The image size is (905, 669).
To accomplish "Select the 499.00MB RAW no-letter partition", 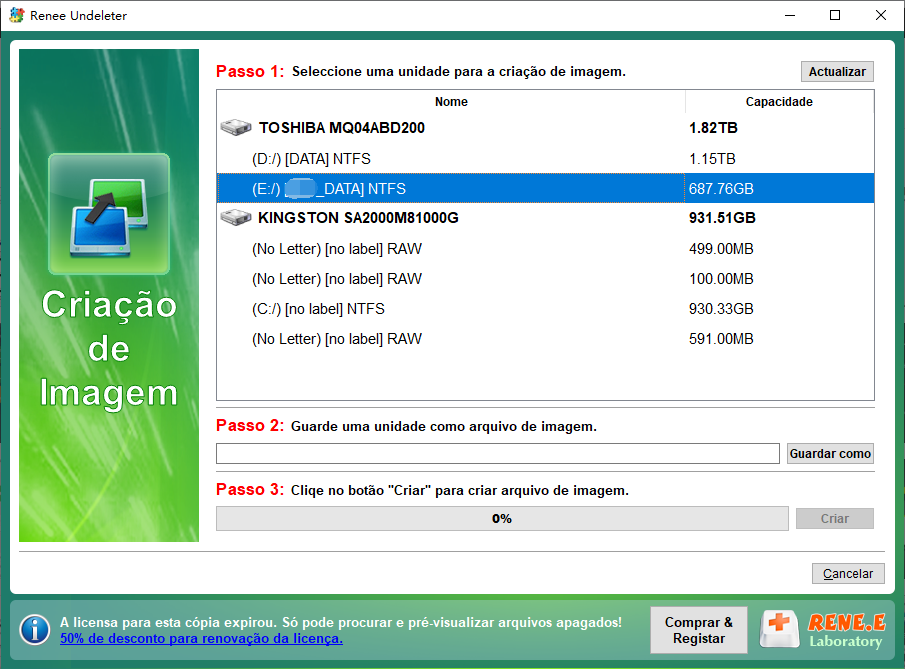I will click(545, 249).
